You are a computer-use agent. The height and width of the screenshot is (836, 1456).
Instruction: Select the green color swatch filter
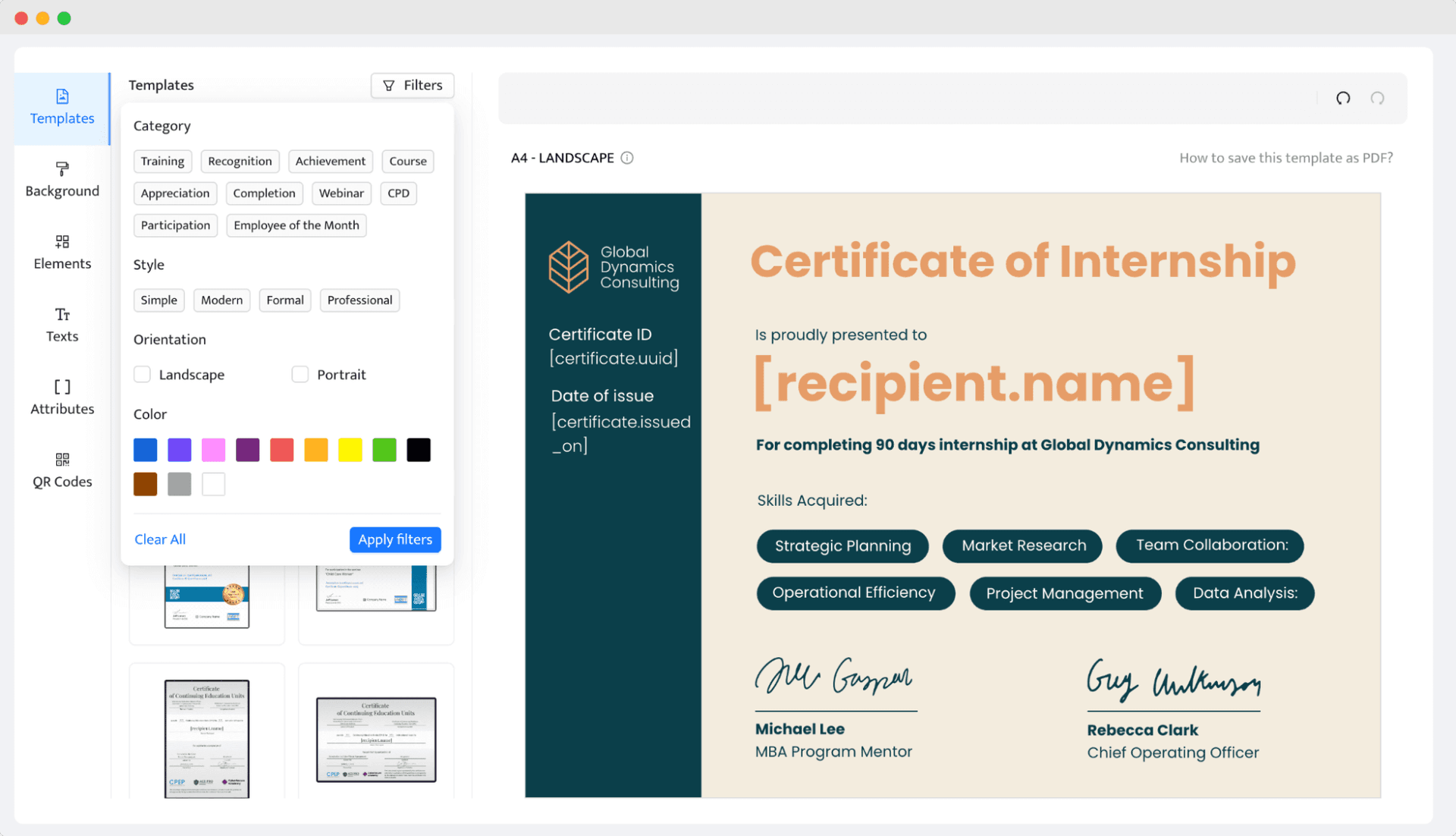tap(384, 449)
